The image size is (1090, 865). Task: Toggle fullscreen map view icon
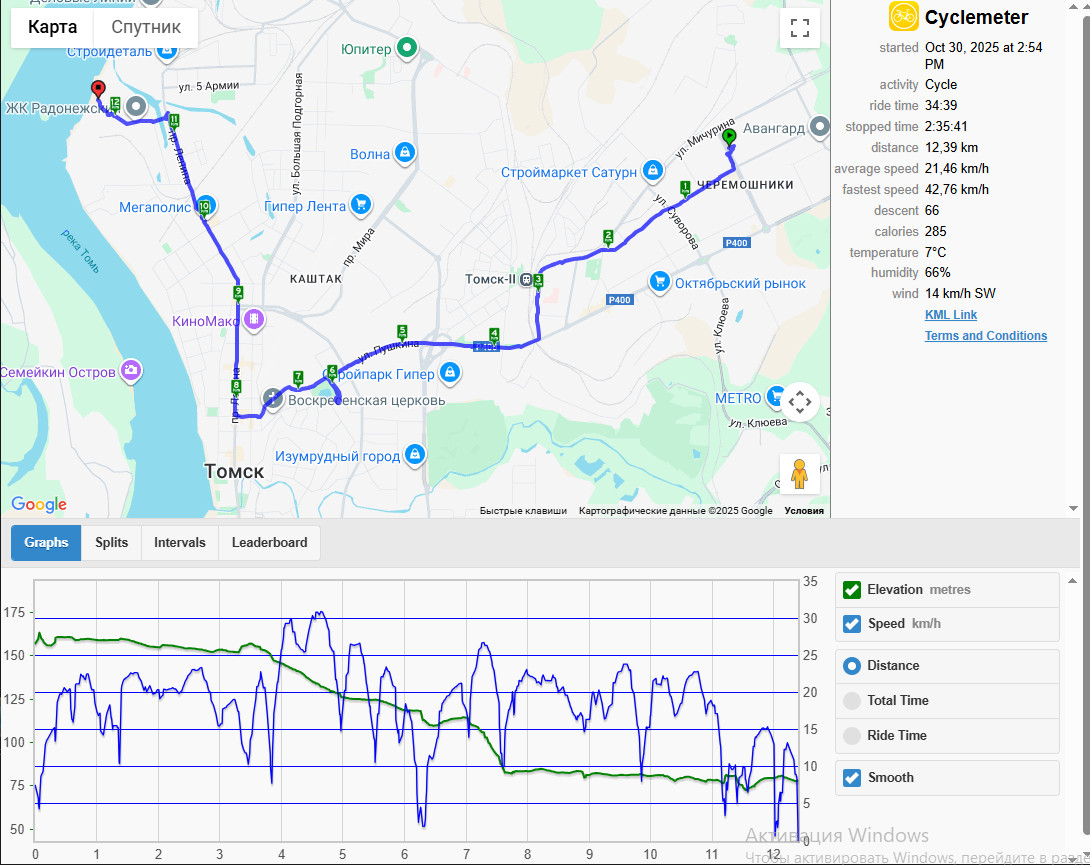point(799,29)
